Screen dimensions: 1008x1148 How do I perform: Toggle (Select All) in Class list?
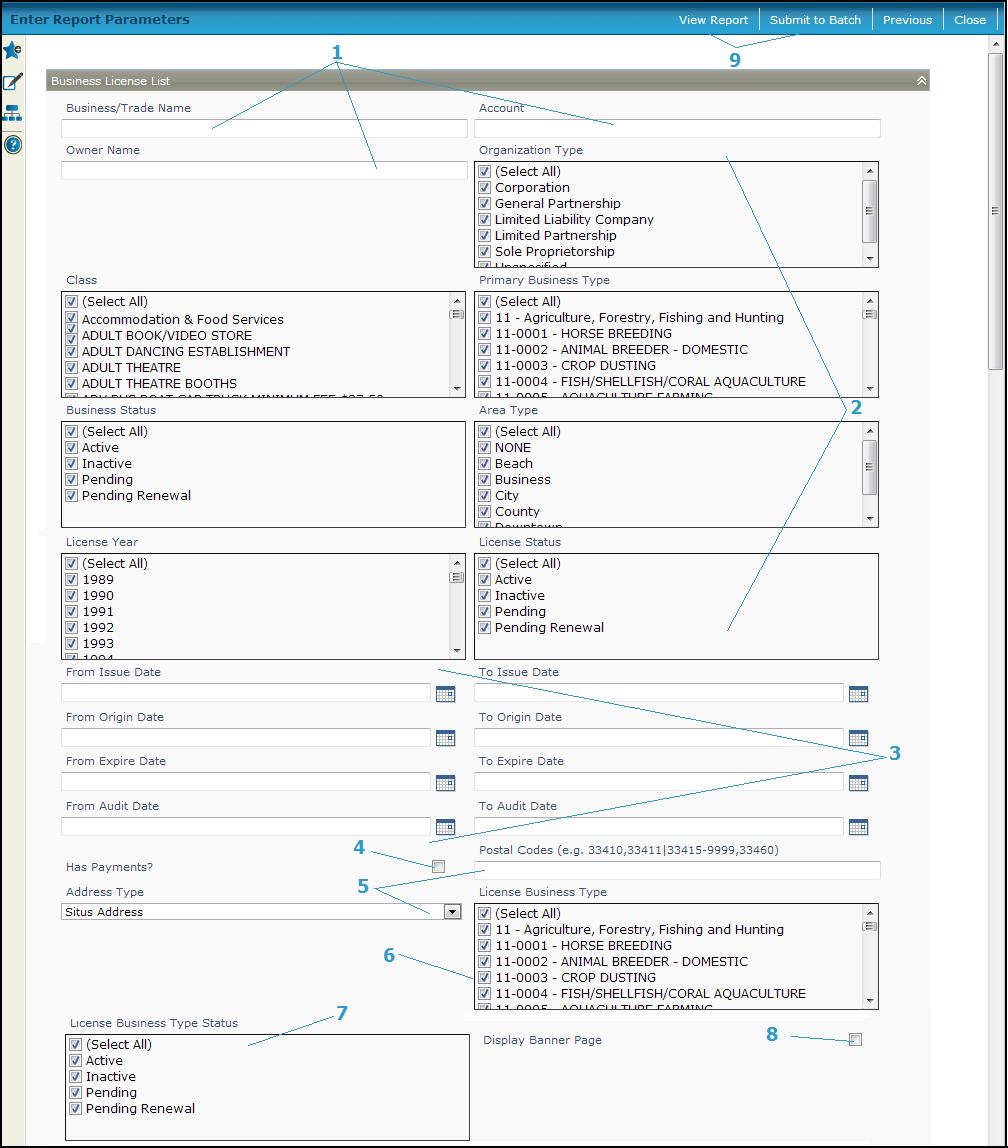71,302
